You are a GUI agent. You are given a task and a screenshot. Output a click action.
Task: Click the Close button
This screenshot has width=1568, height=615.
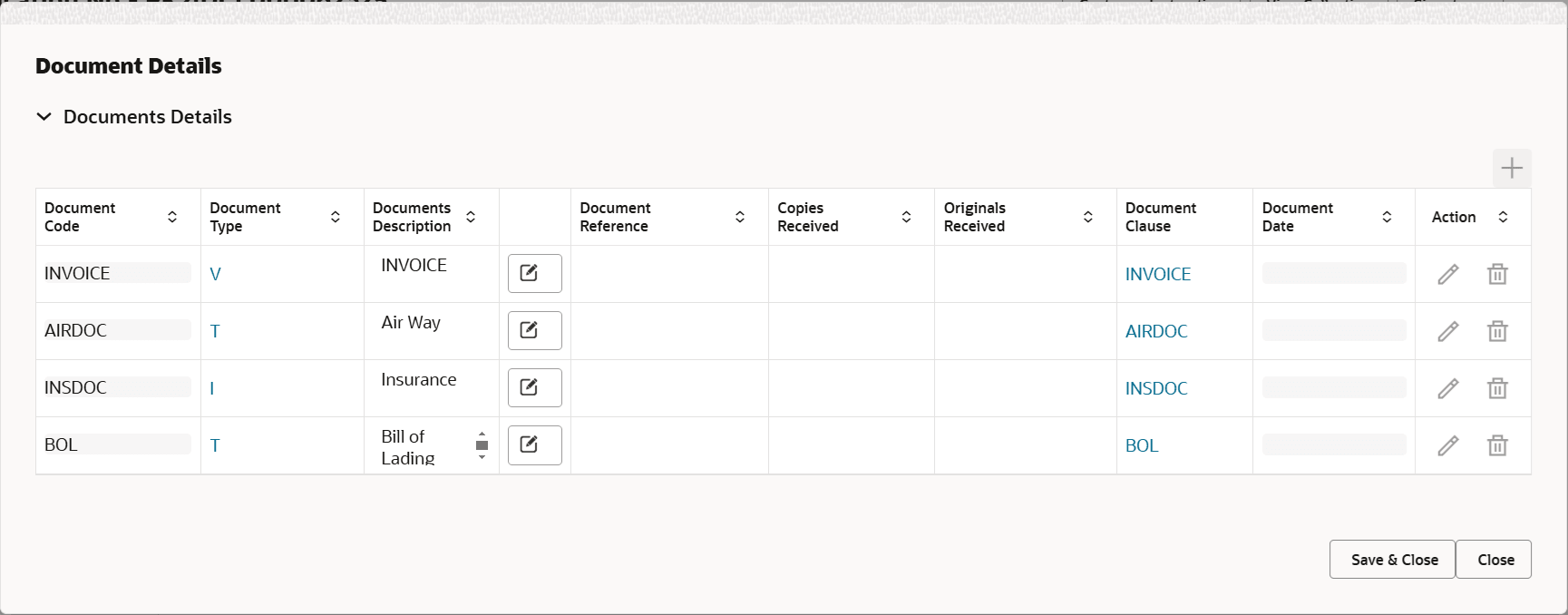click(x=1494, y=559)
